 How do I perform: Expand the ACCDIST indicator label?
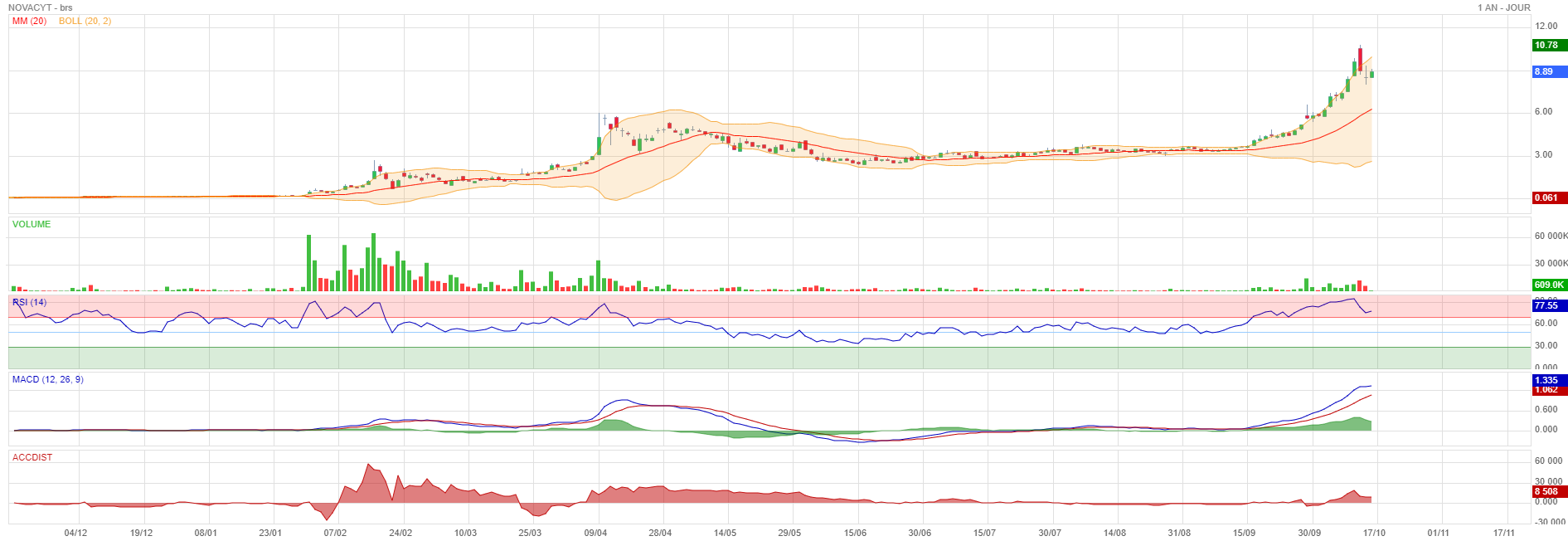tap(32, 457)
